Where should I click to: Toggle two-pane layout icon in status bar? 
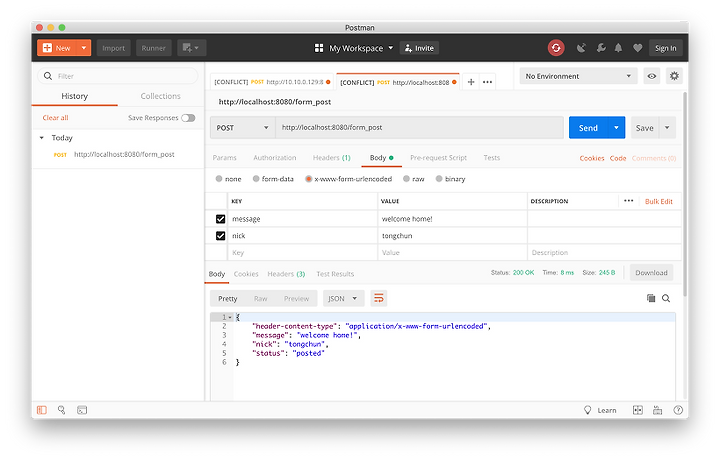pyautogui.click(x=638, y=410)
